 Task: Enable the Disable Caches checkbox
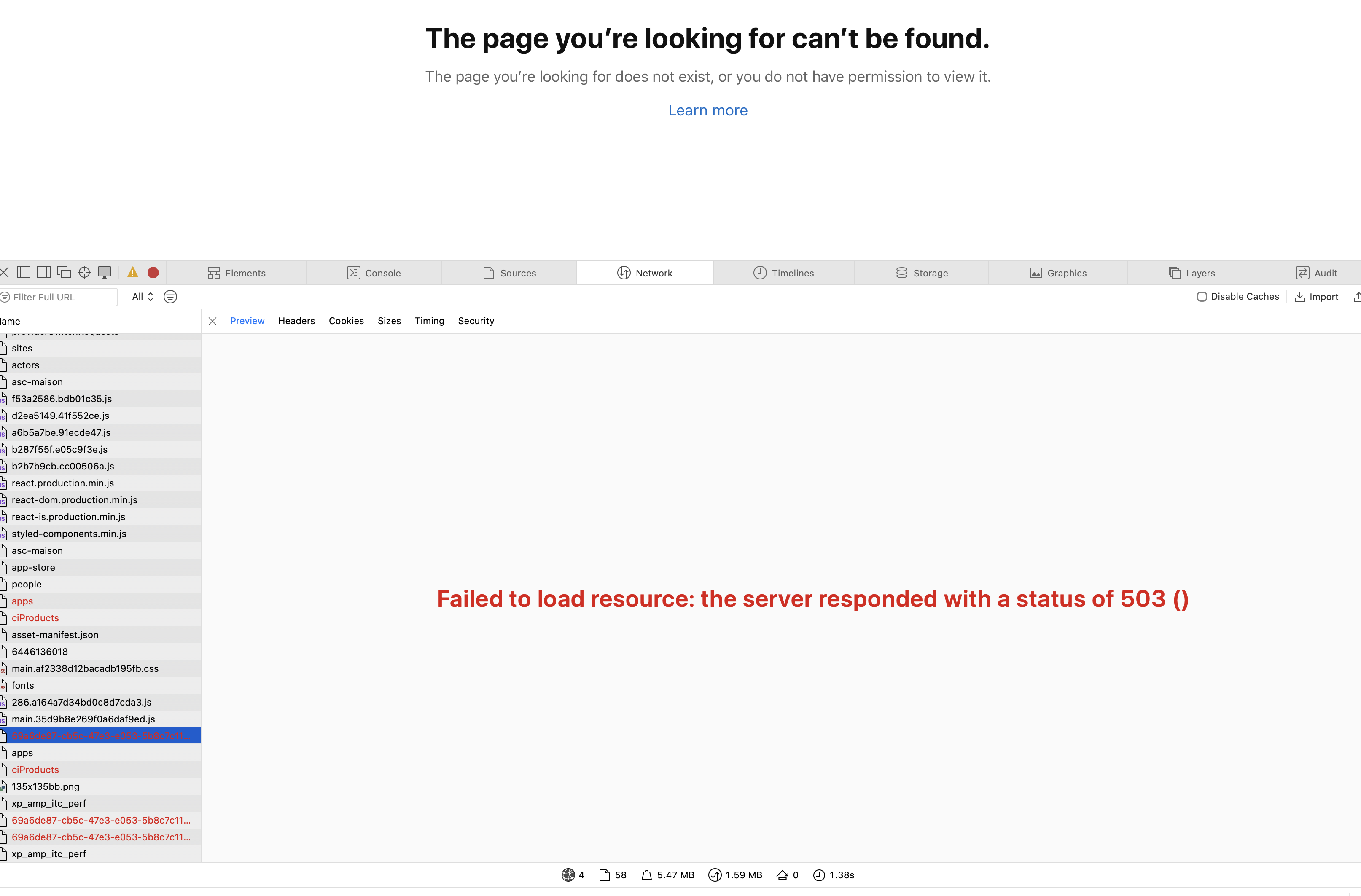1202,297
